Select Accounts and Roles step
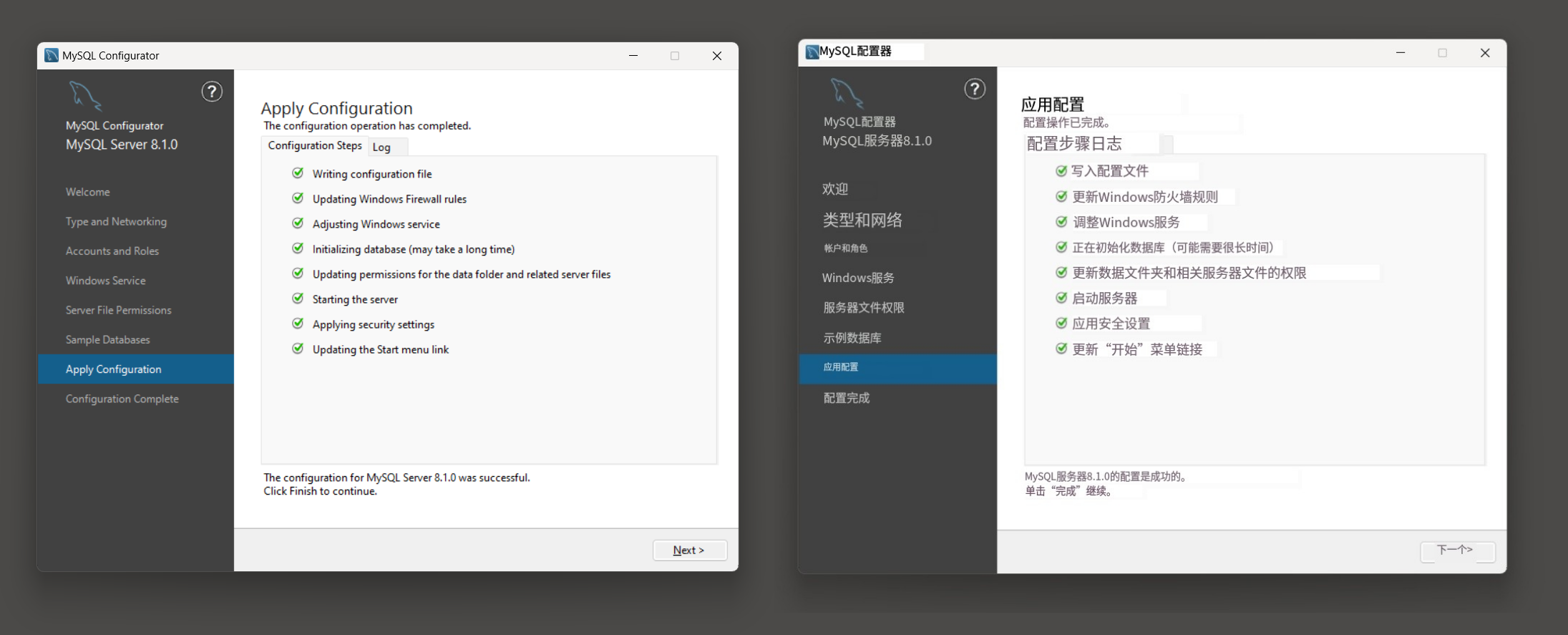The image size is (1568, 635). (x=112, y=251)
